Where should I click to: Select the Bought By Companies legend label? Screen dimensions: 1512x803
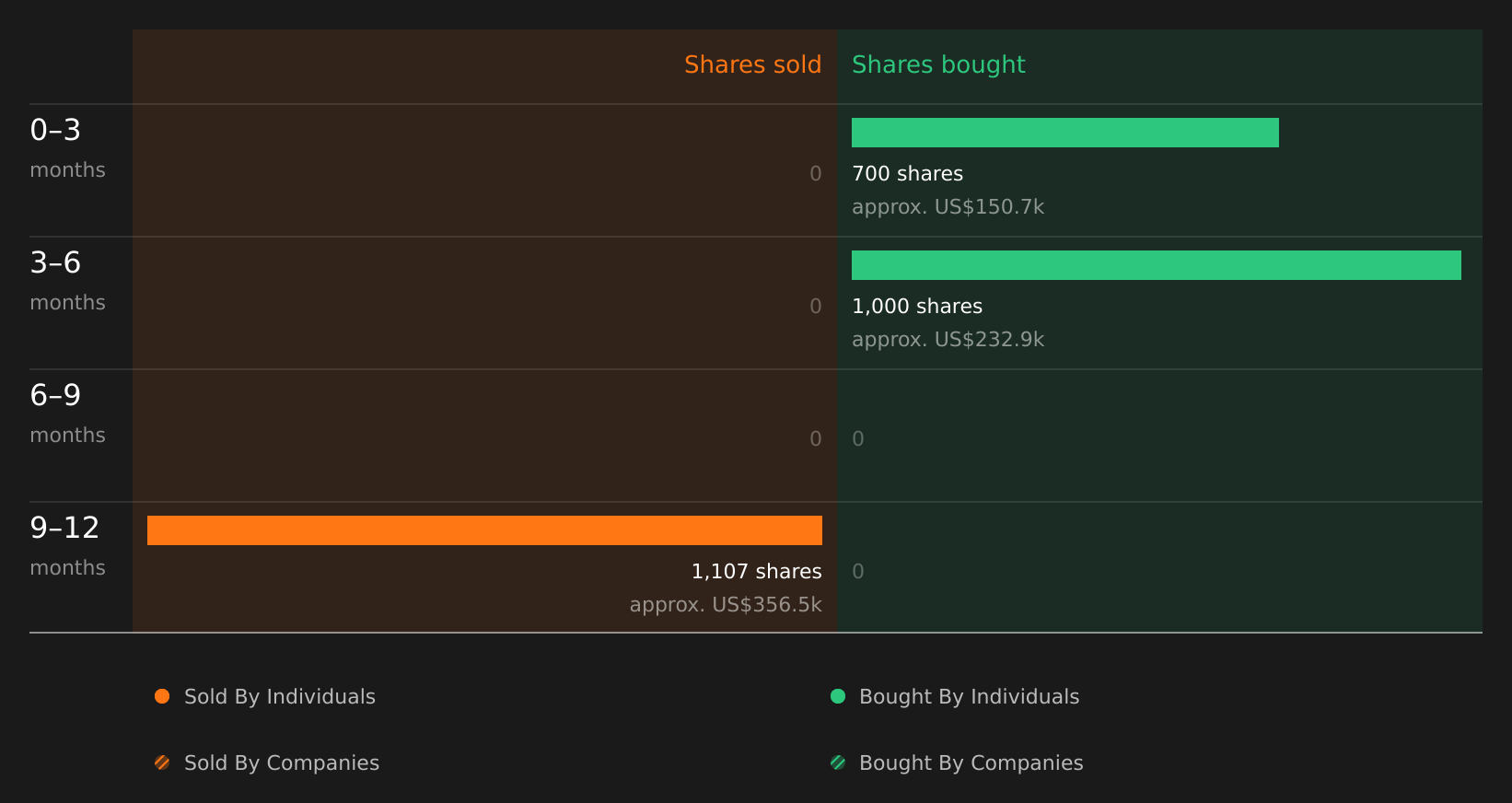[x=971, y=763]
